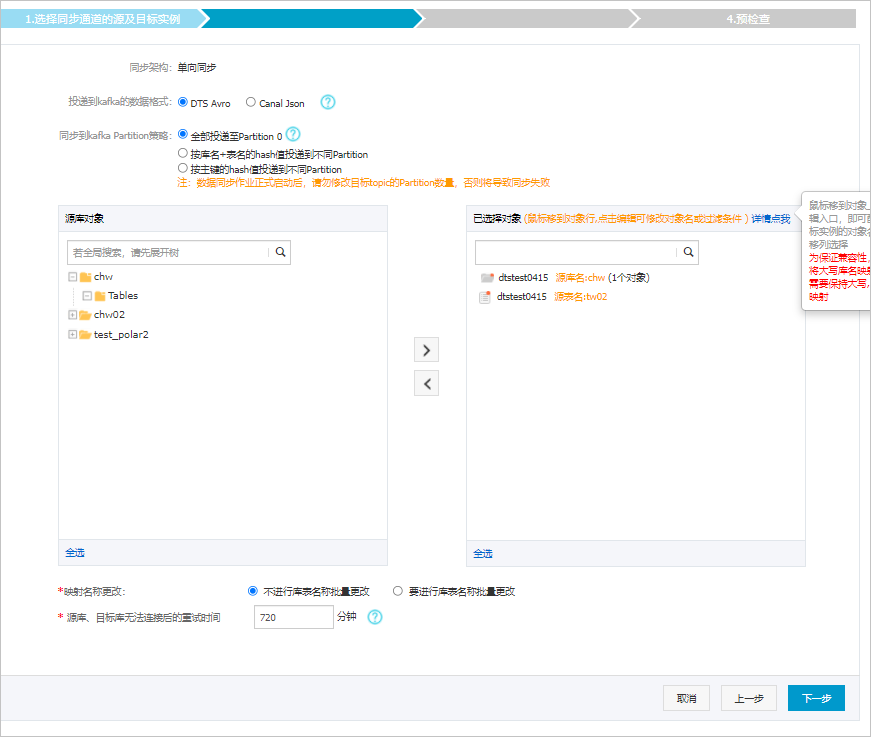Select dtstest0415 row with source table tw02
871x737 pixels.
[552, 297]
